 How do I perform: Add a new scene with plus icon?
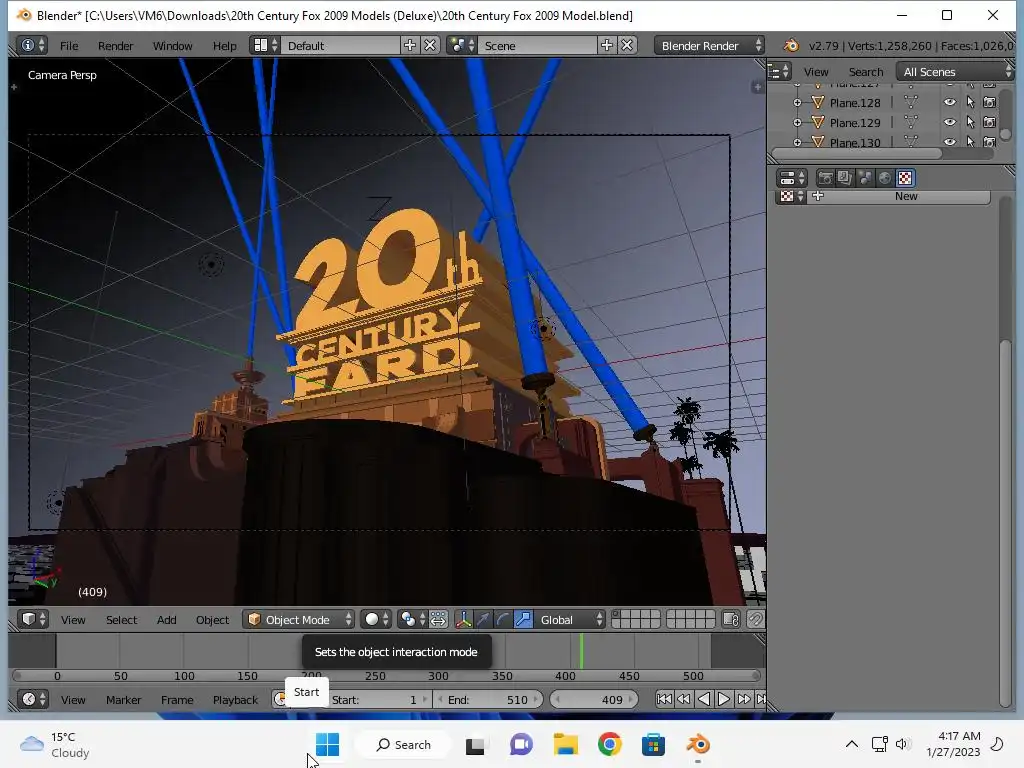tap(607, 45)
